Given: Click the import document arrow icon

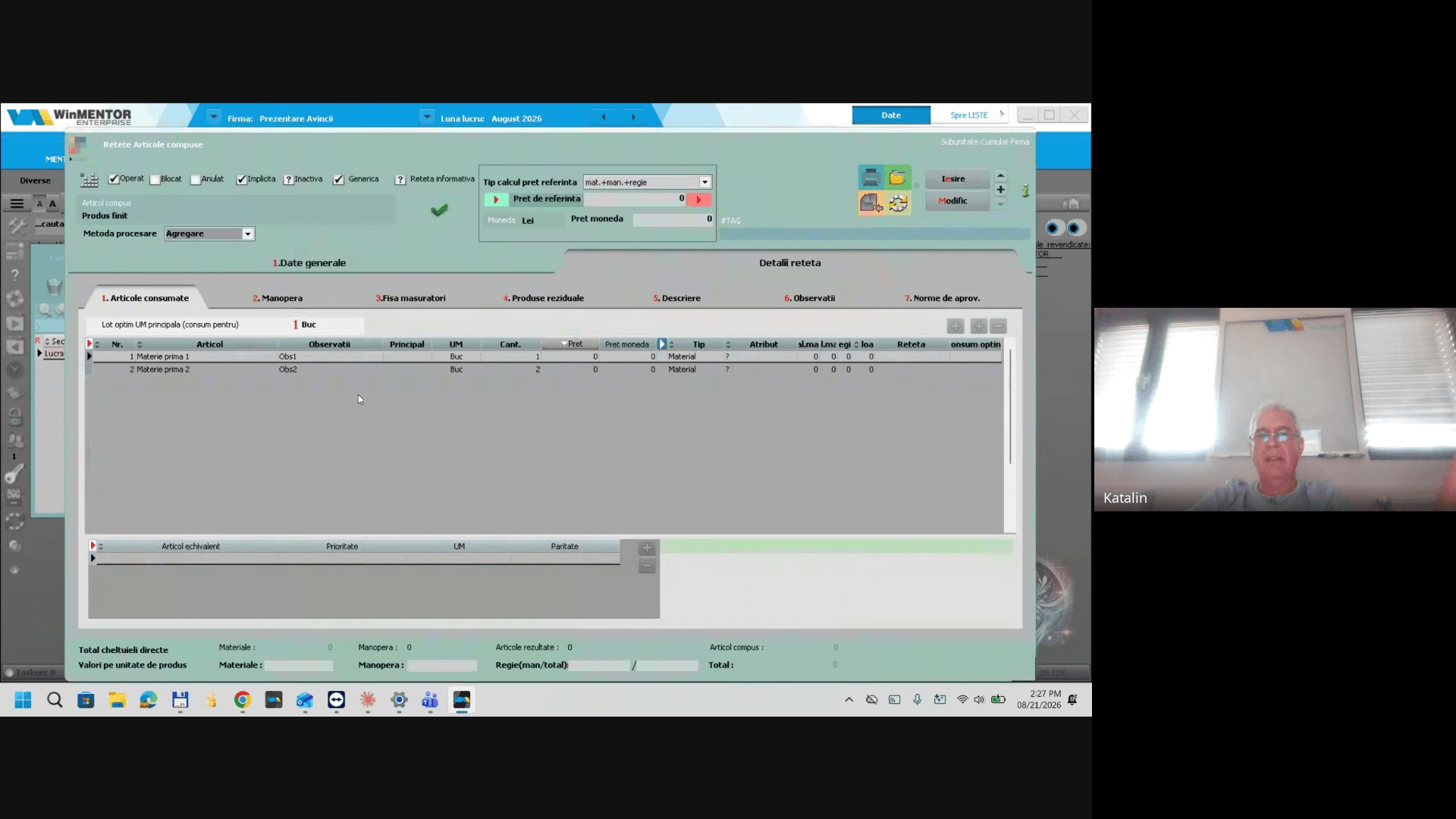Looking at the screenshot, I should click(x=871, y=203).
